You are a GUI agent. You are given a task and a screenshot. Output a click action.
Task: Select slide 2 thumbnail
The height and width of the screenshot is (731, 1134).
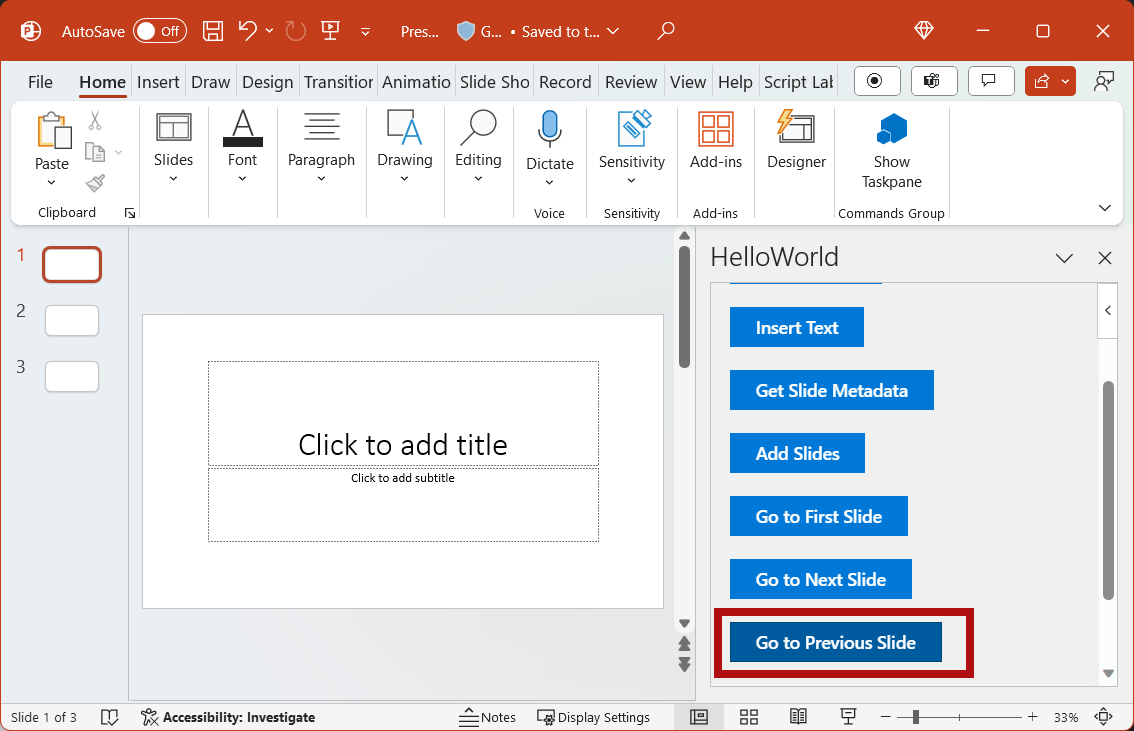71,321
